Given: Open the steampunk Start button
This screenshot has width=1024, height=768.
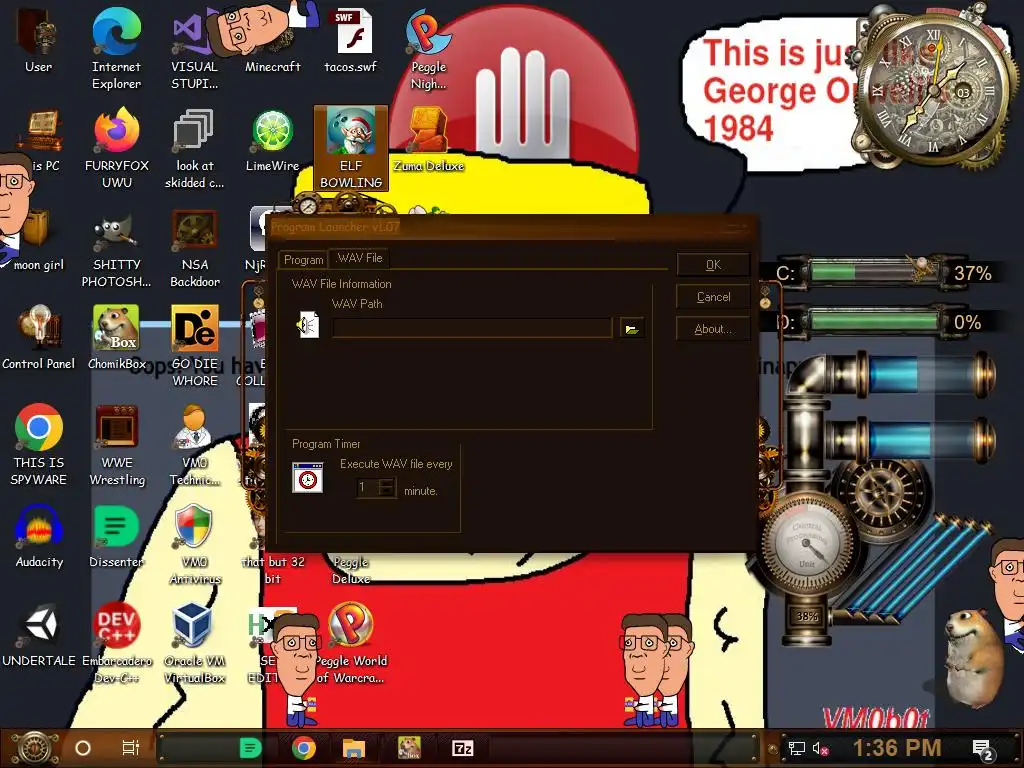Looking at the screenshot, I should click(34, 748).
